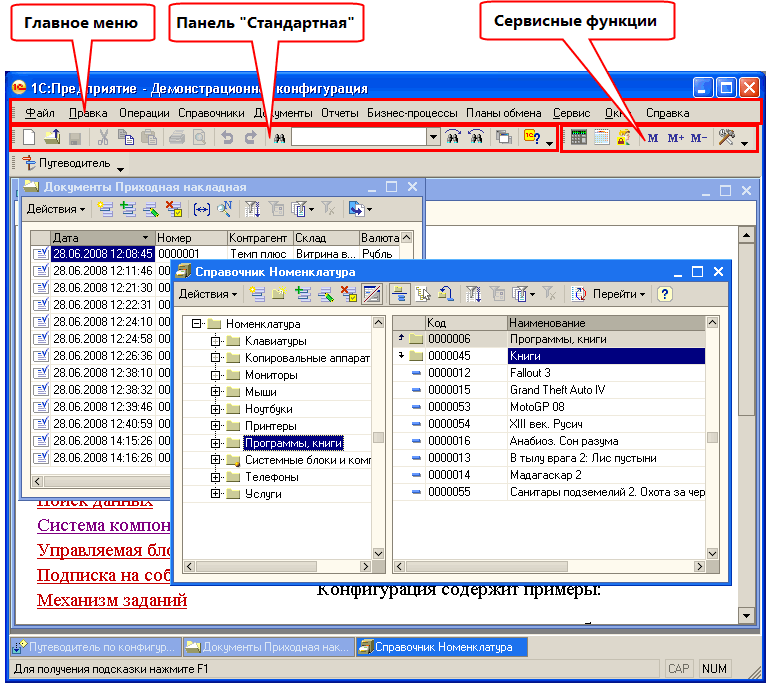Expand the Мыши tree folder
The image size is (766, 683).
(x=215, y=392)
